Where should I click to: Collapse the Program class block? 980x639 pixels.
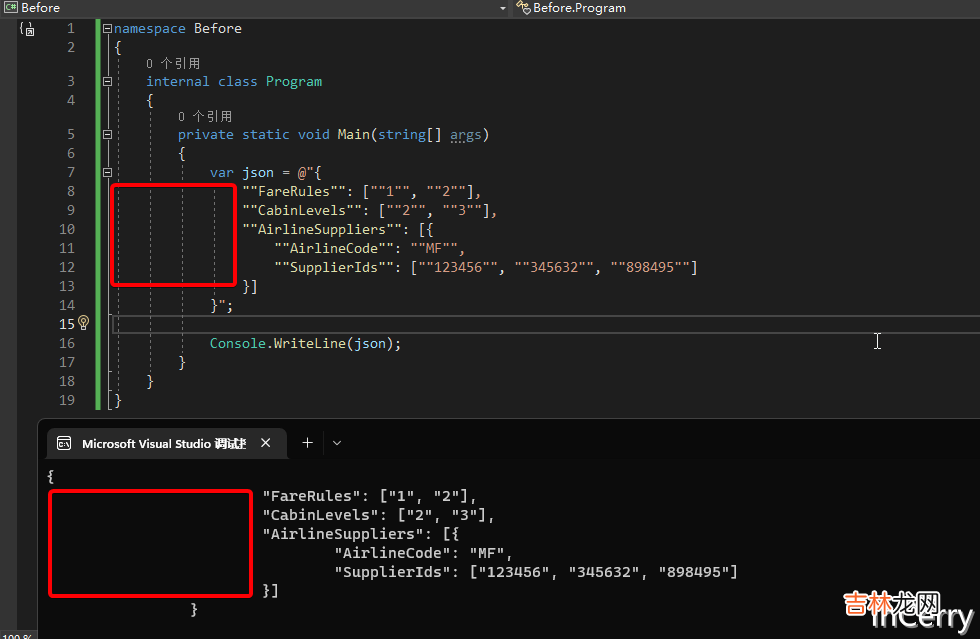click(107, 82)
